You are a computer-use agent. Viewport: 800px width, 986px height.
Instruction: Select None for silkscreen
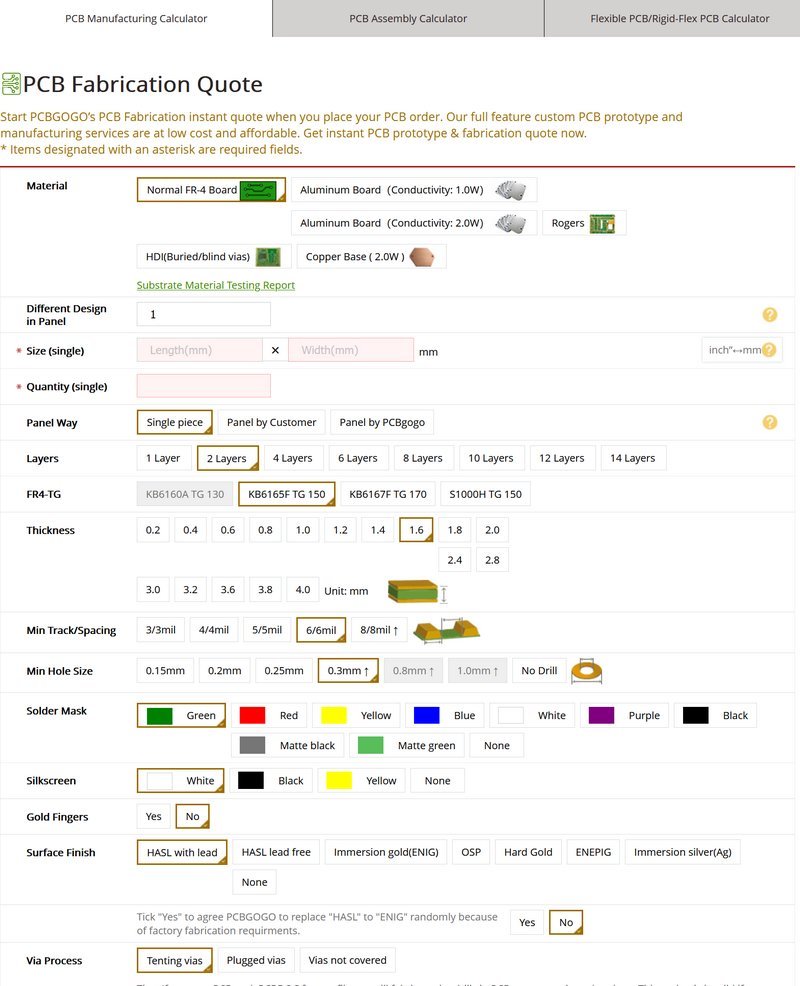(437, 781)
